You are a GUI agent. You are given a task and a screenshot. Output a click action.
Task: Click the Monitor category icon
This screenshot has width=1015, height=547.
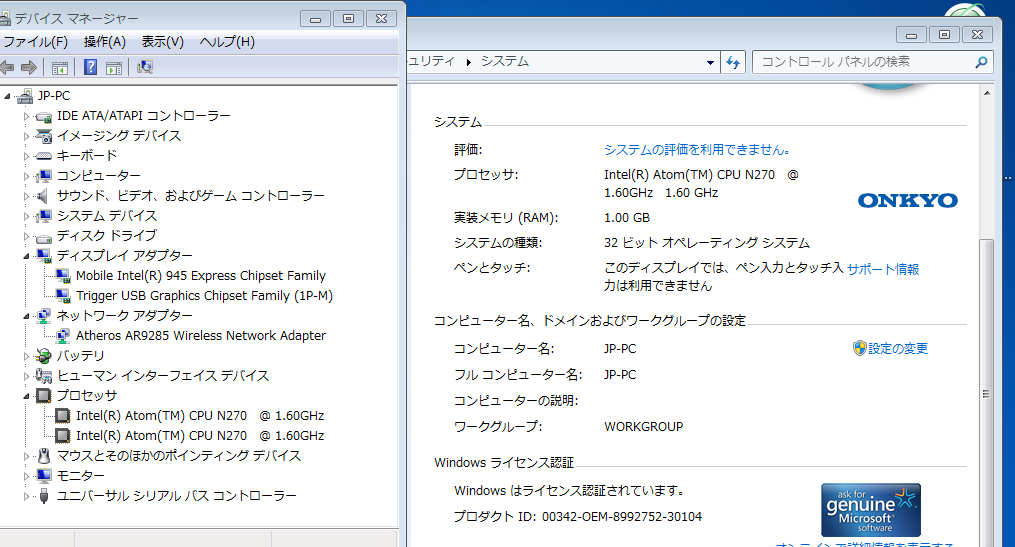click(x=44, y=476)
